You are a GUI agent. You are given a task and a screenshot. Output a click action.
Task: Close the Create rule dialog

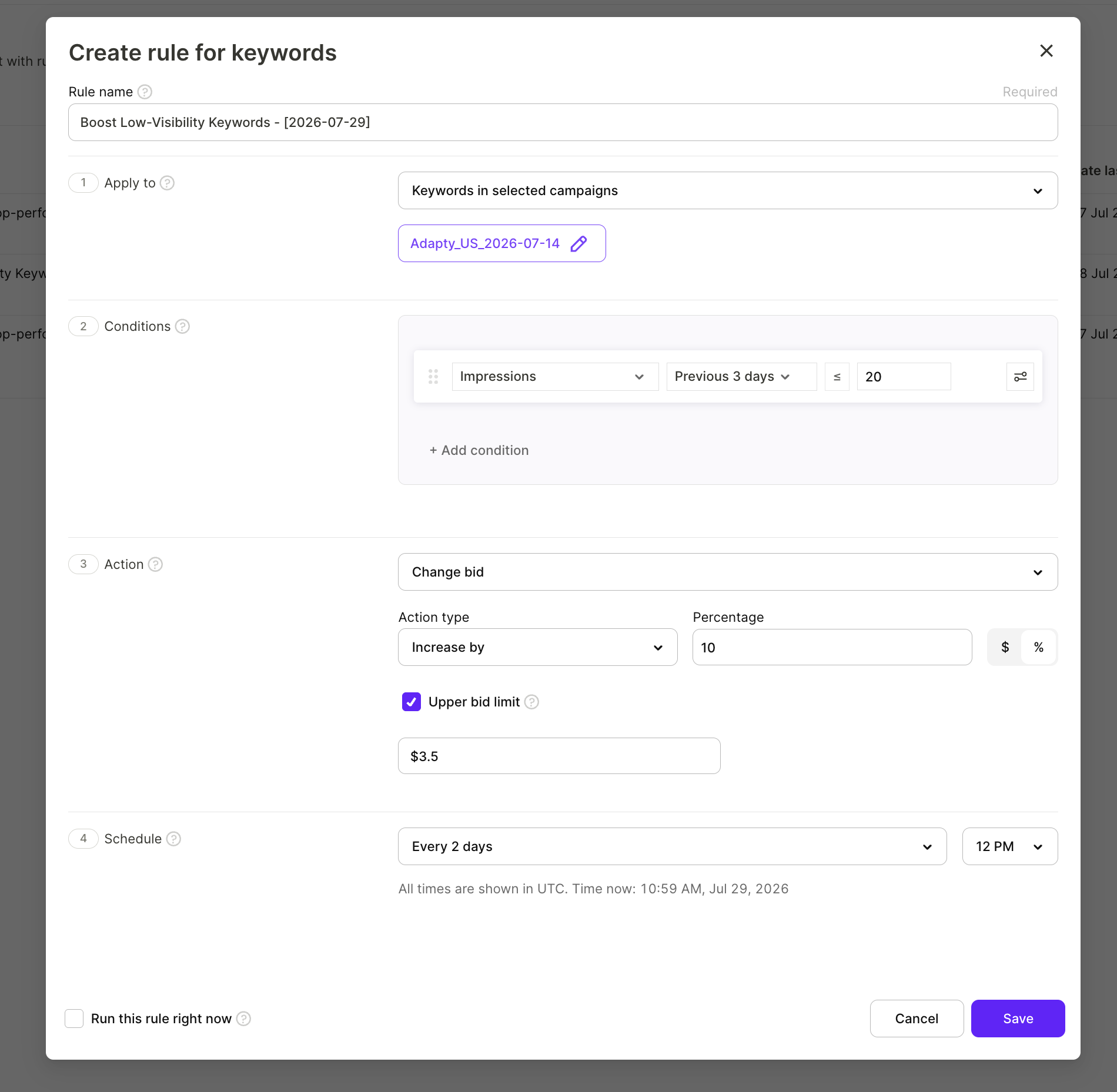coord(1046,51)
